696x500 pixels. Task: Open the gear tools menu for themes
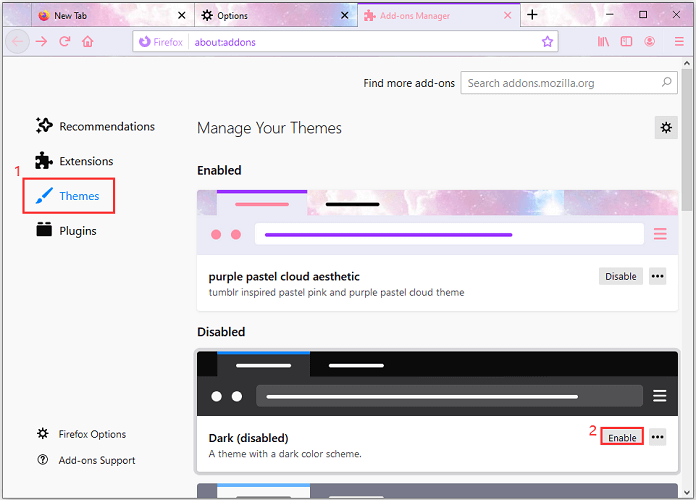click(x=666, y=128)
